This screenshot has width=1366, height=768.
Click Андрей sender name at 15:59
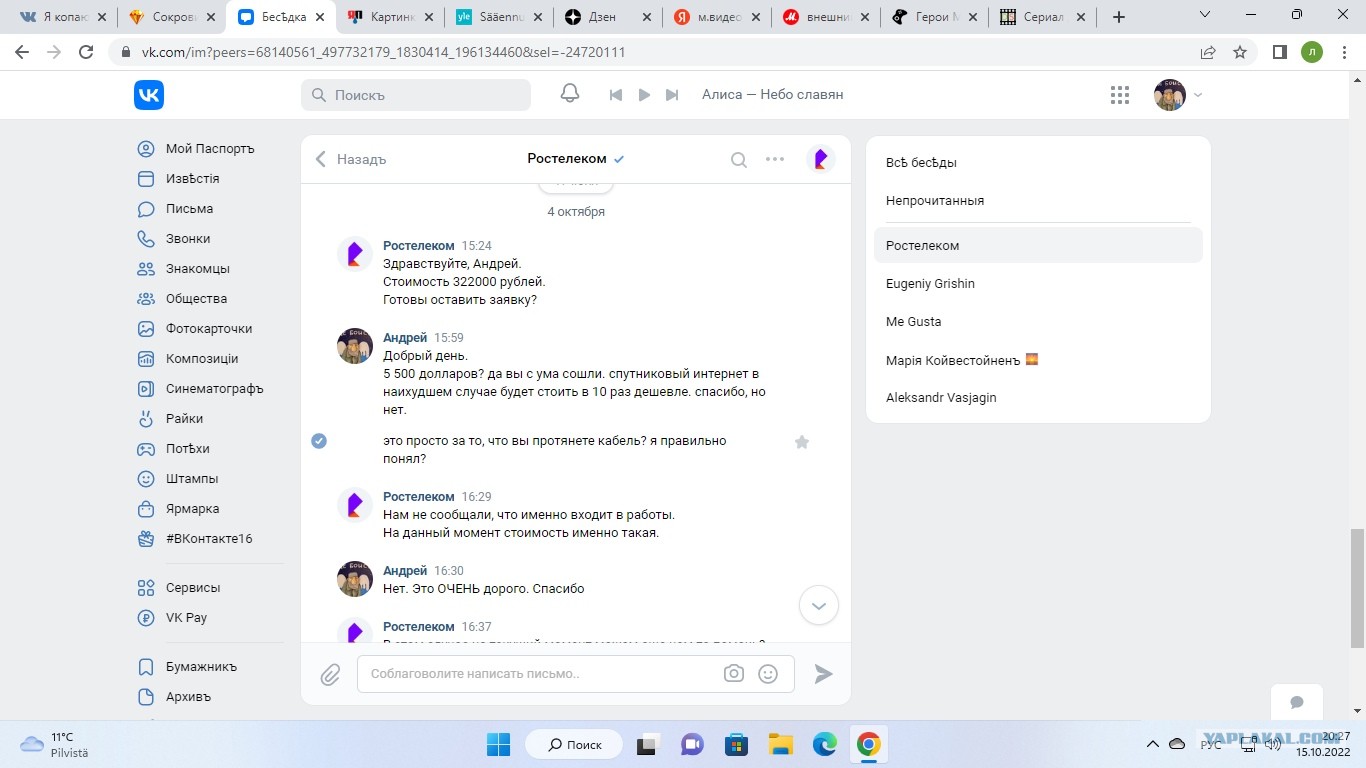tap(405, 338)
